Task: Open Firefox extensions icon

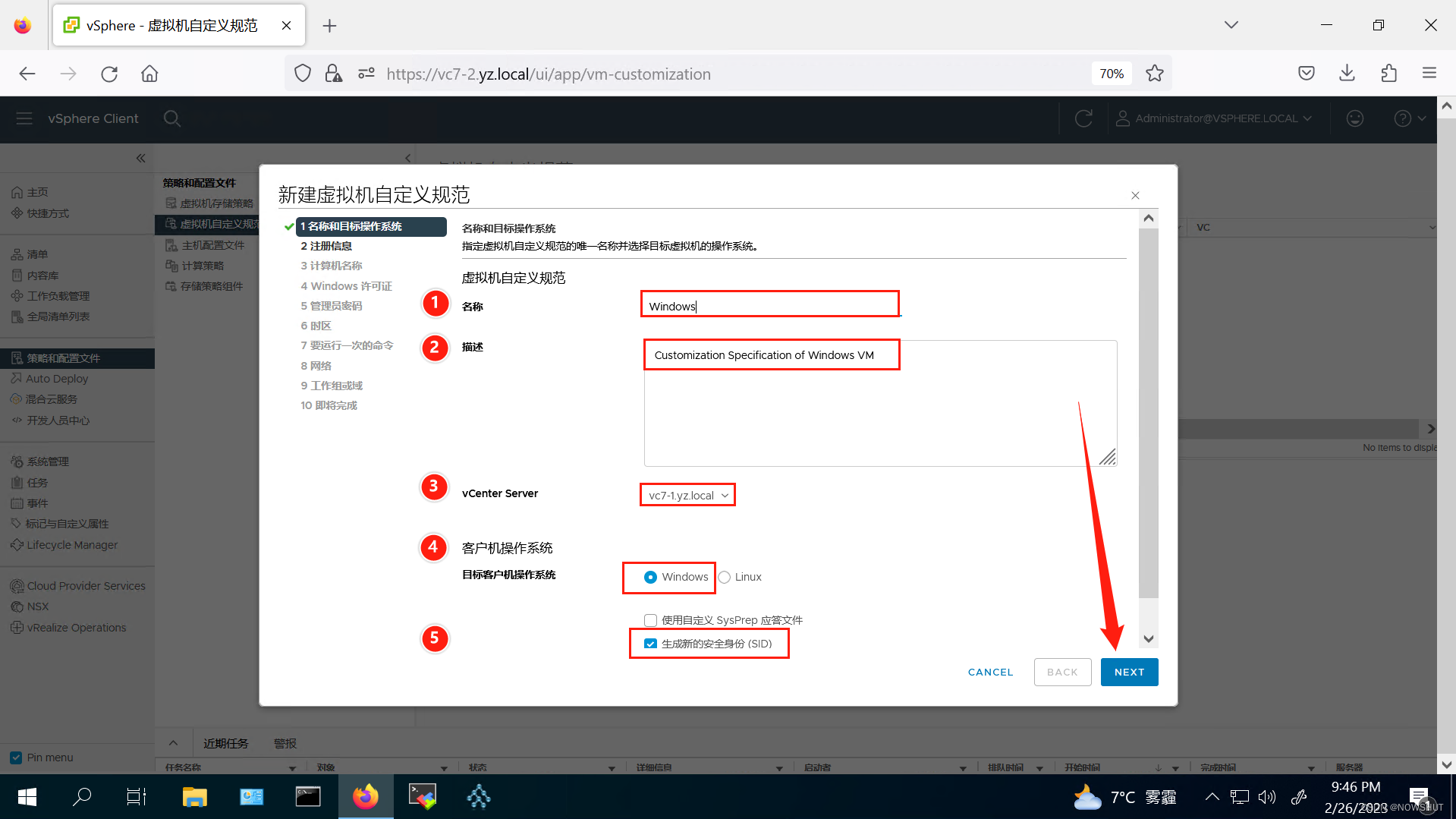Action: (1388, 74)
